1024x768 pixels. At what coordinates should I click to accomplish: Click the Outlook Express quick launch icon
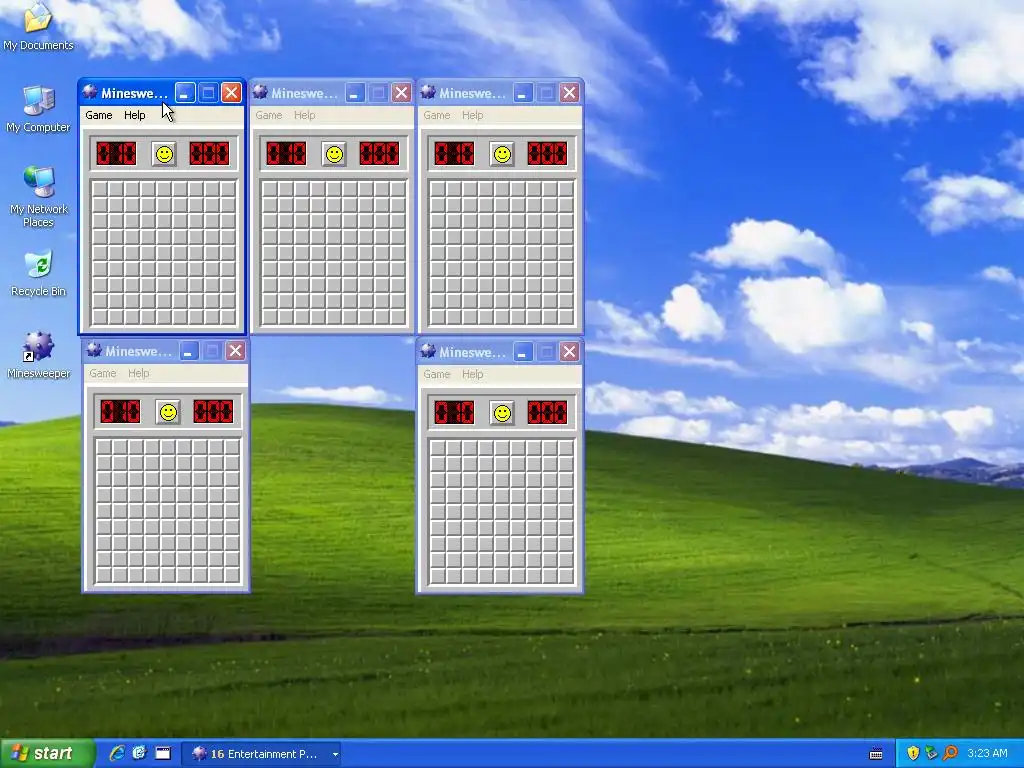pyautogui.click(x=140, y=754)
